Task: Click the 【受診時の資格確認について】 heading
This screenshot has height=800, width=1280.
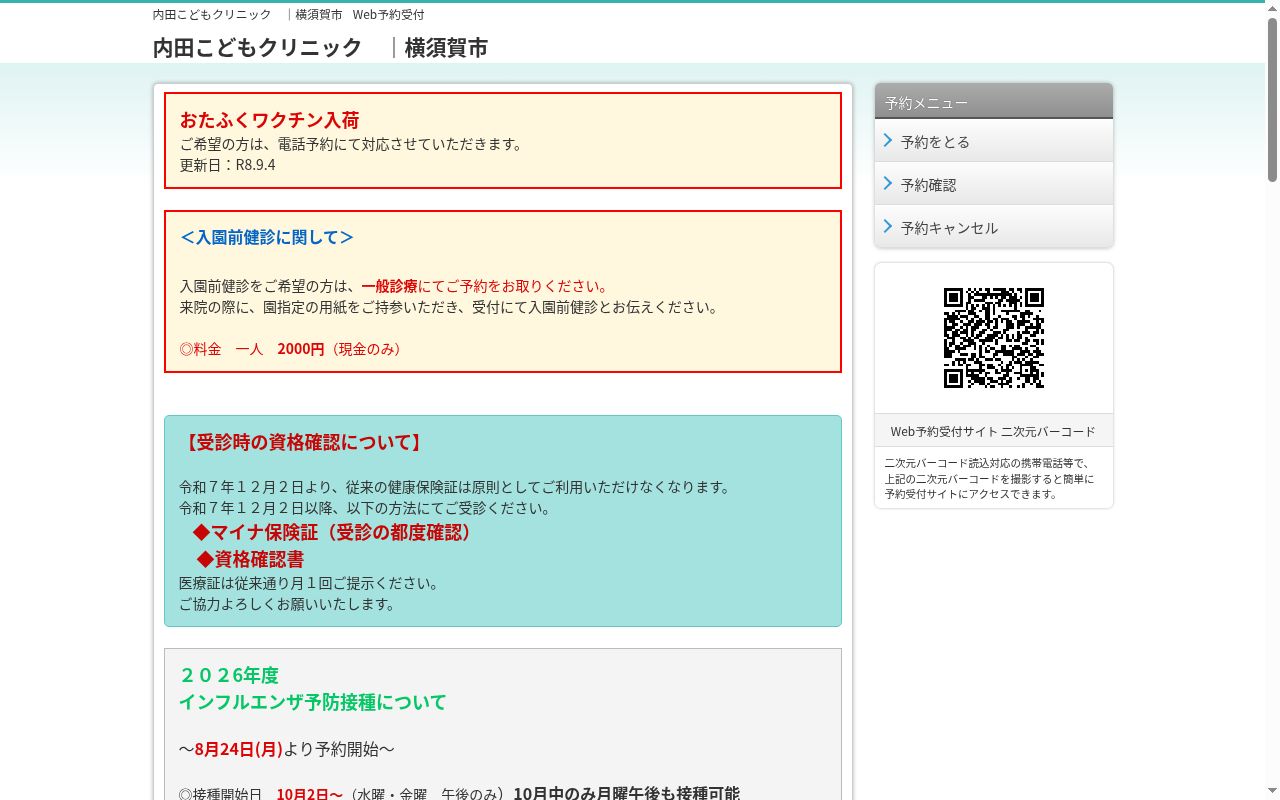Action: click(x=303, y=442)
